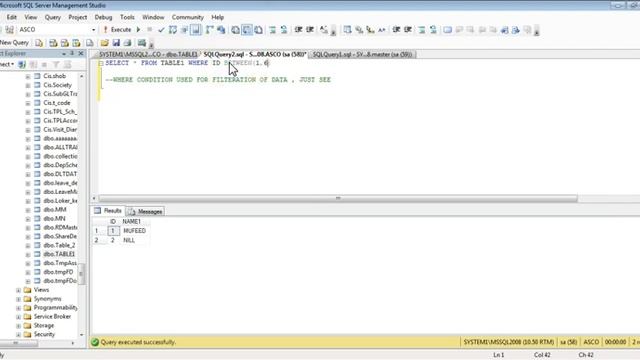
Task: Open the Community menu
Action: (x=188, y=17)
